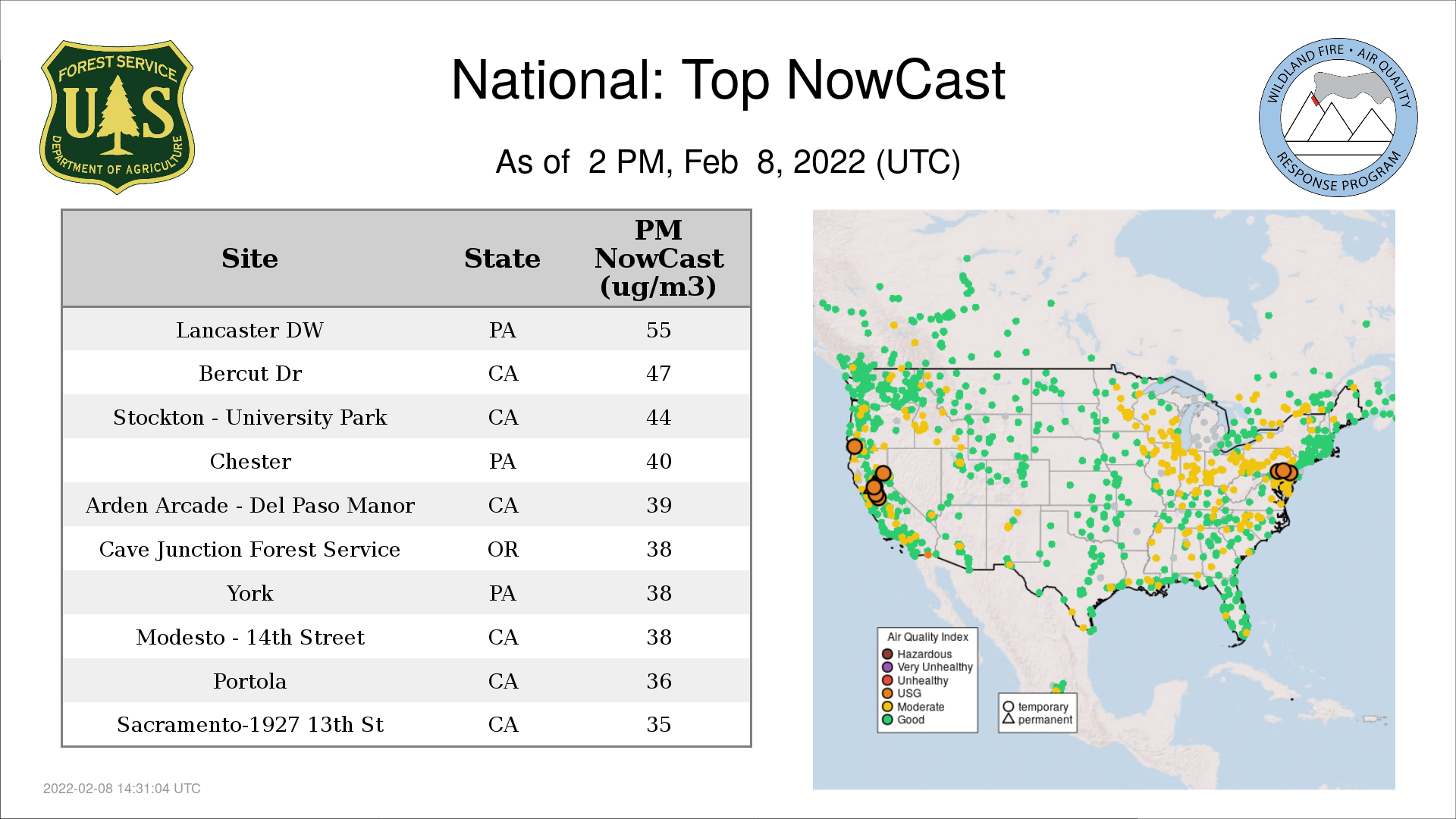Select the Bercut Dr site row

point(249,373)
